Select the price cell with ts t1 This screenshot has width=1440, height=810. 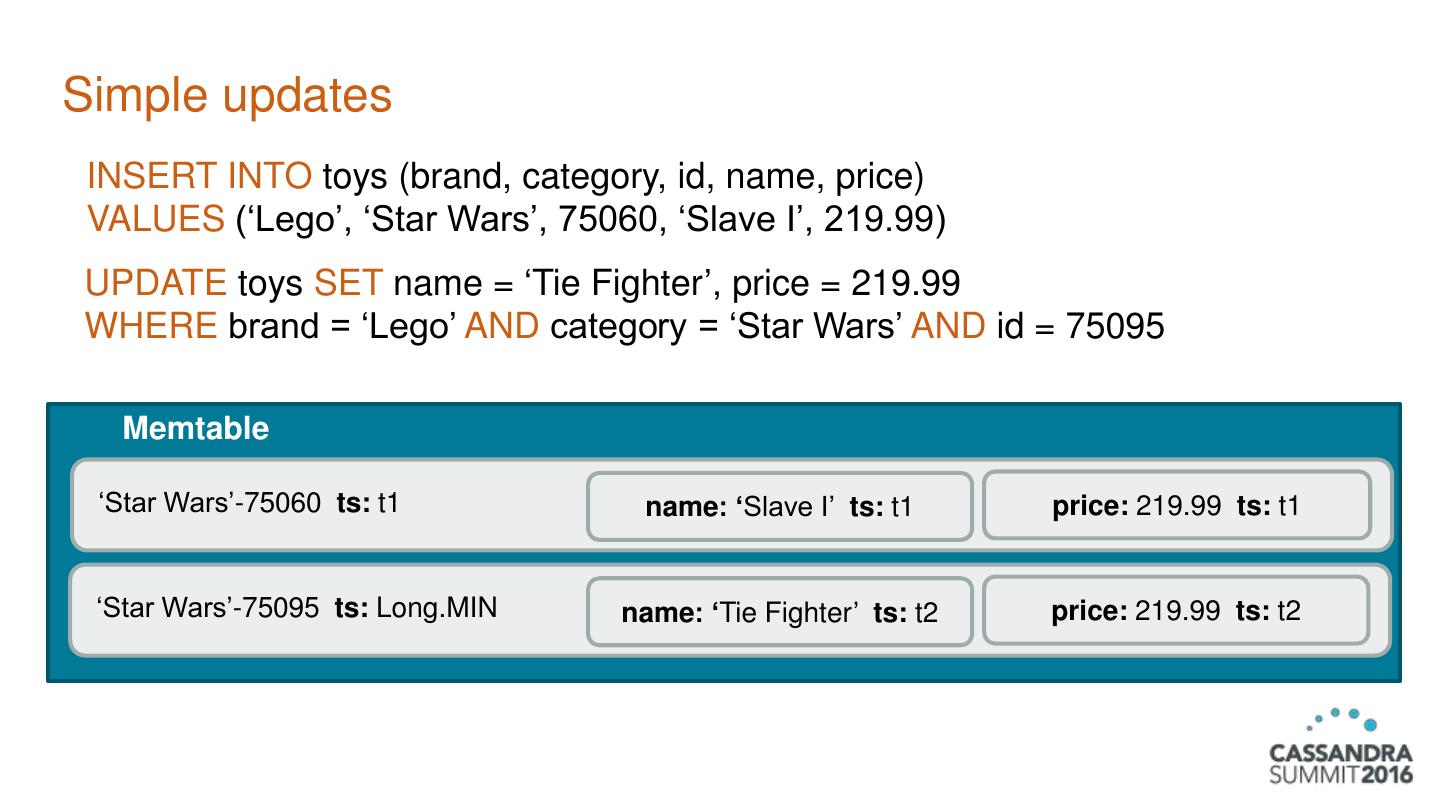pos(1176,506)
